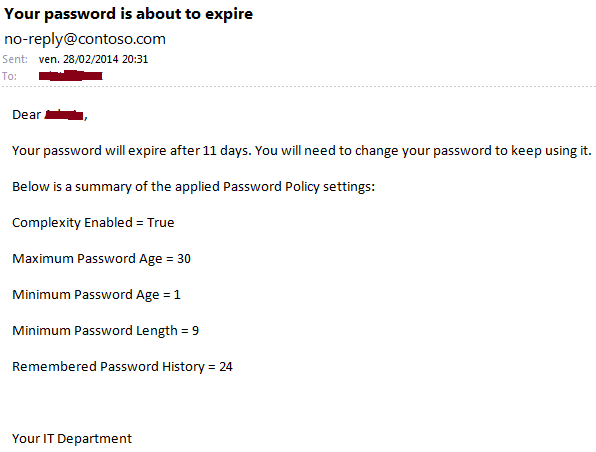Click 'Minimum Password Age = 1' line
The height and width of the screenshot is (452, 596).
click(x=96, y=295)
